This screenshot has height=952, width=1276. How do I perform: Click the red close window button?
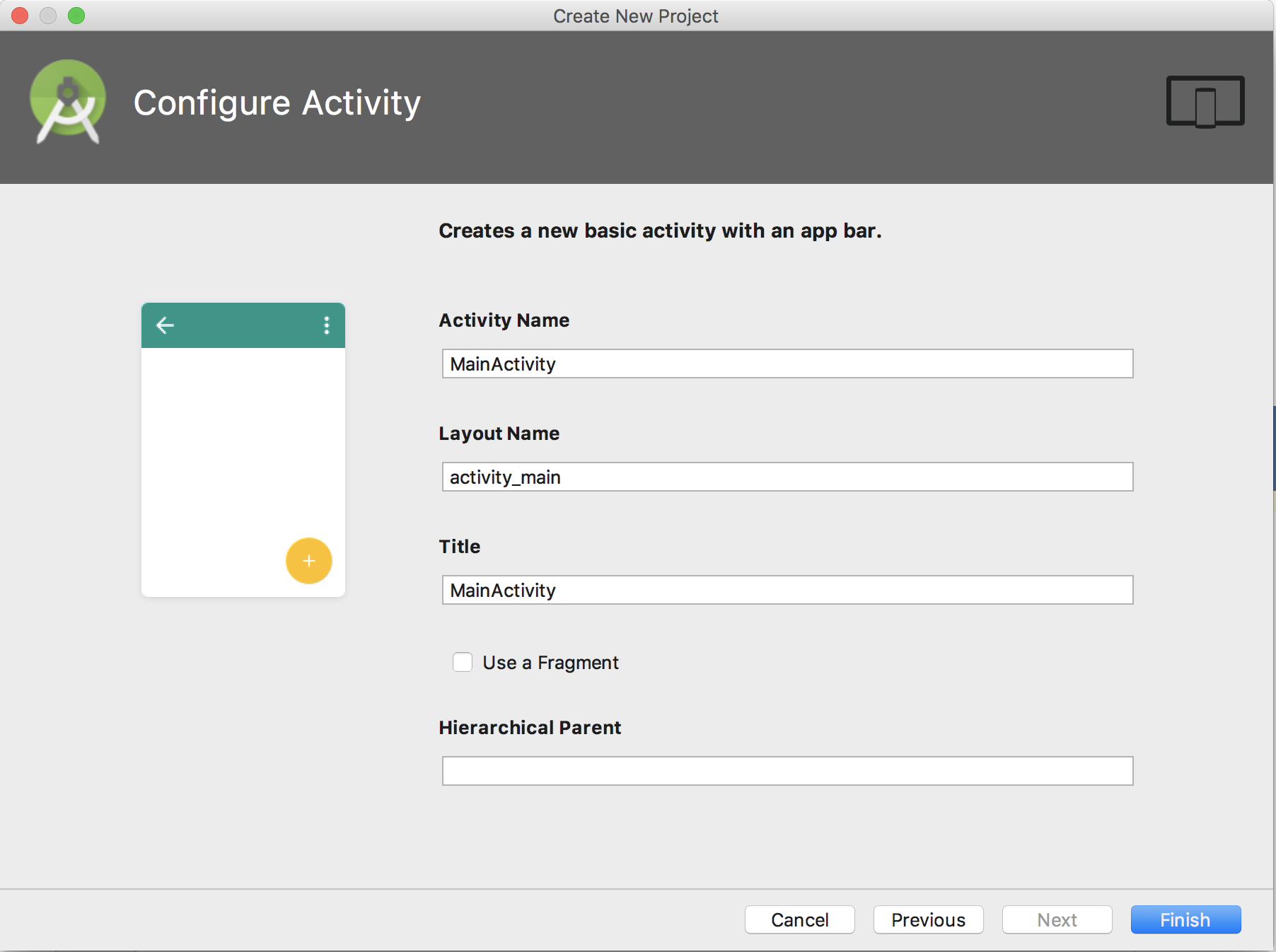(x=20, y=16)
